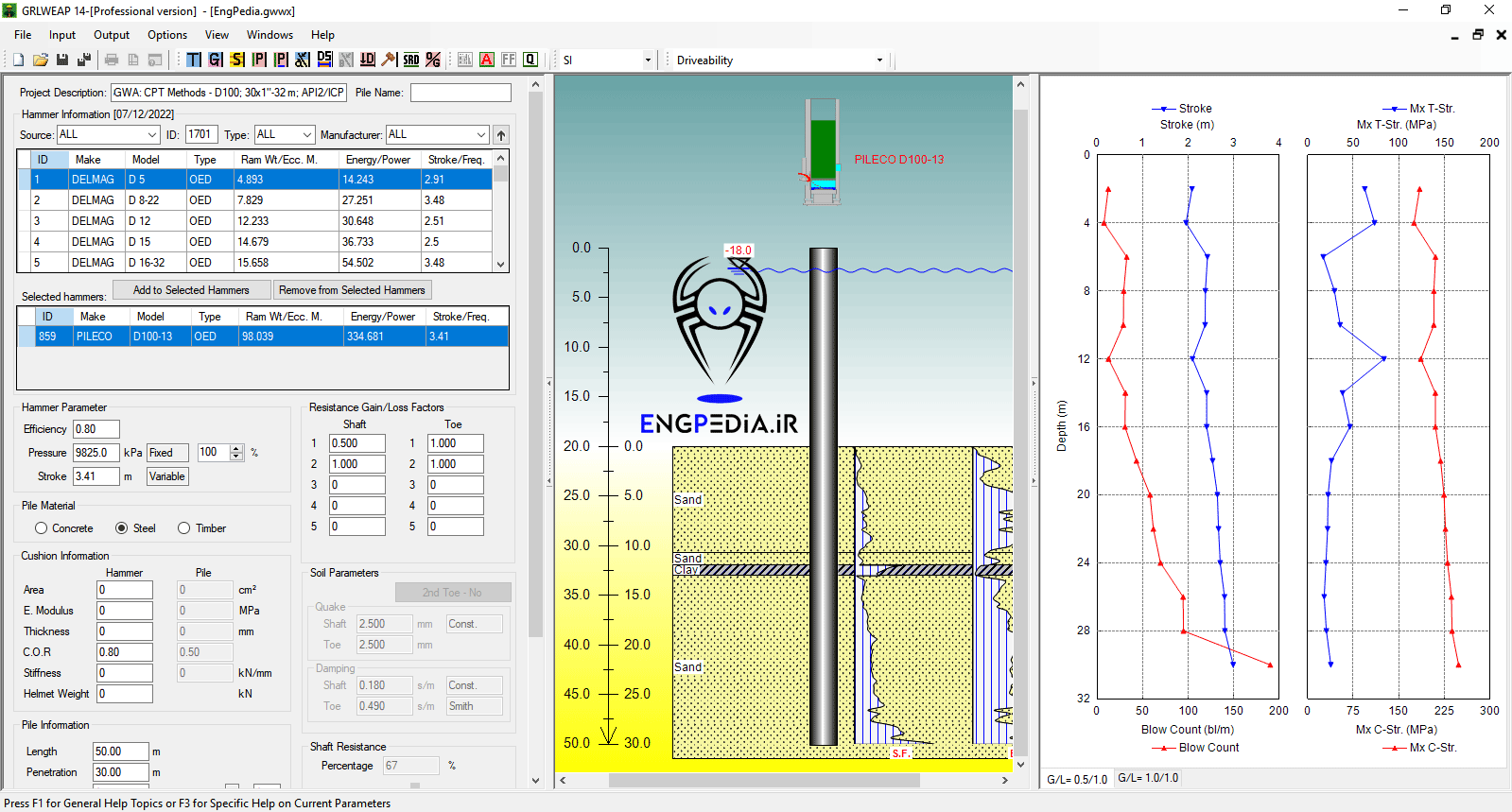Screen dimensions: 1512x812
Task: Click the Save As double-floppy icon
Action: coord(84,60)
